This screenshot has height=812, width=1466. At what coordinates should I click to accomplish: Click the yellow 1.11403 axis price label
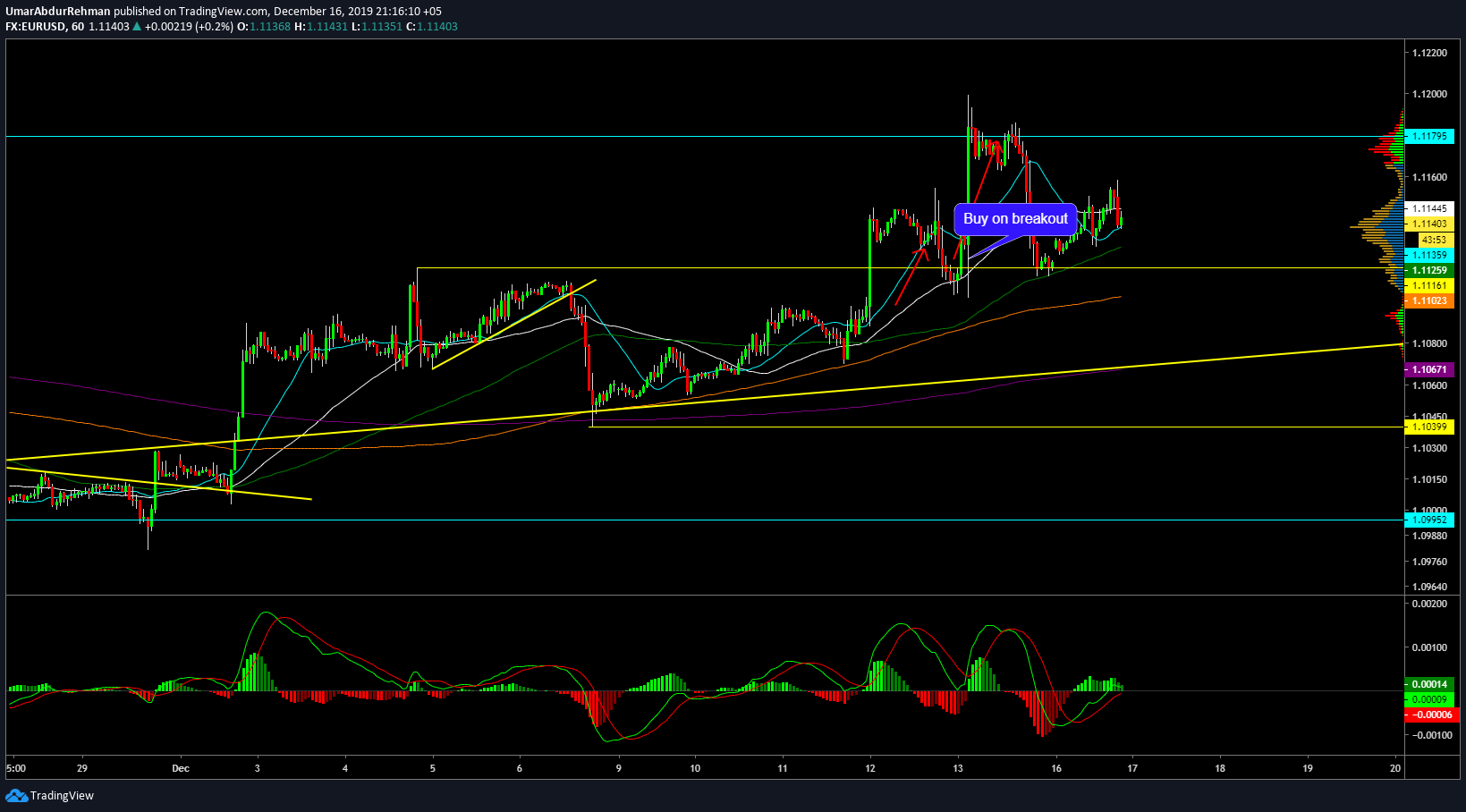[1429, 224]
